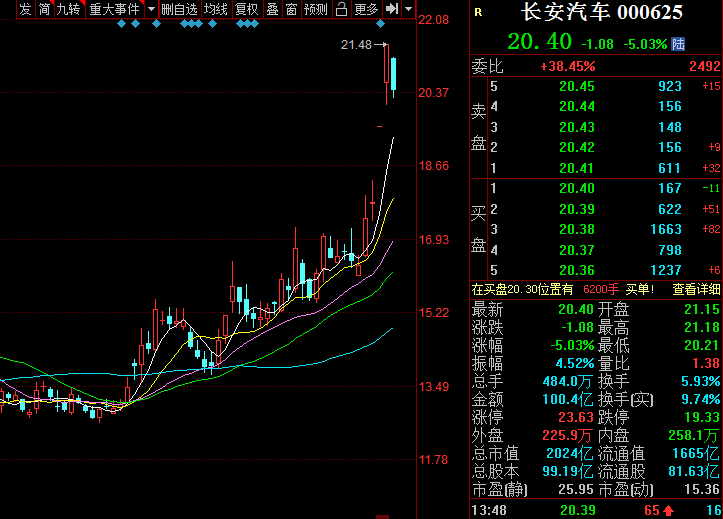Viewport: 723px width, 519px height.
Task: Click the 22.08 price axis label
Action: tap(433, 20)
